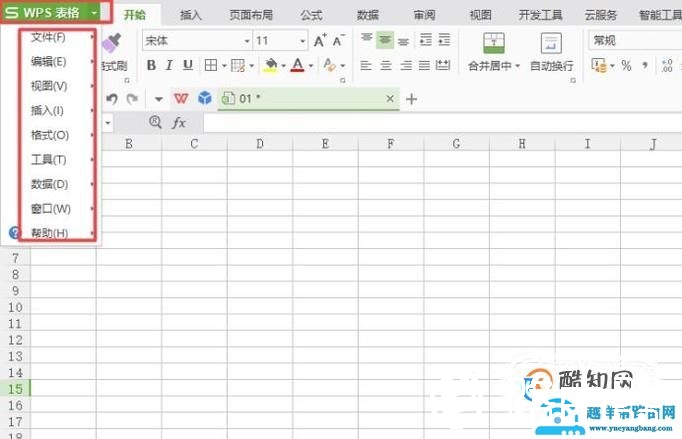Click the fx insert function icon
This screenshot has width=682, height=439.
(179, 123)
